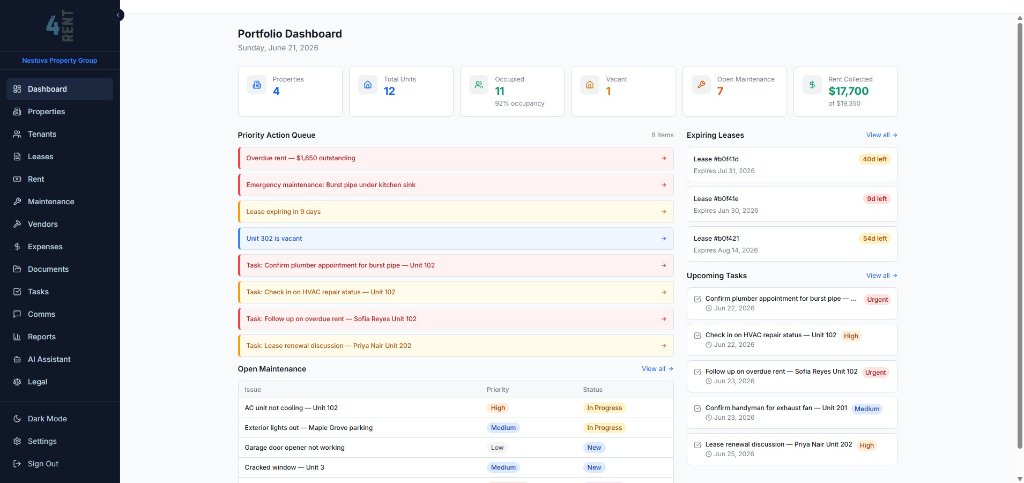
Task: Check off Lease renewal discussion upcoming task
Action: [697, 445]
